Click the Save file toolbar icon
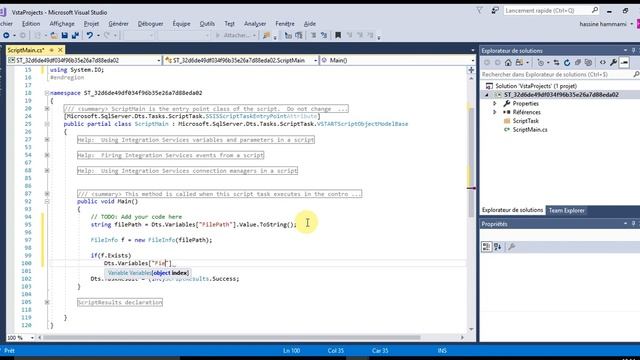This screenshot has height=360, width=640. click(64, 36)
